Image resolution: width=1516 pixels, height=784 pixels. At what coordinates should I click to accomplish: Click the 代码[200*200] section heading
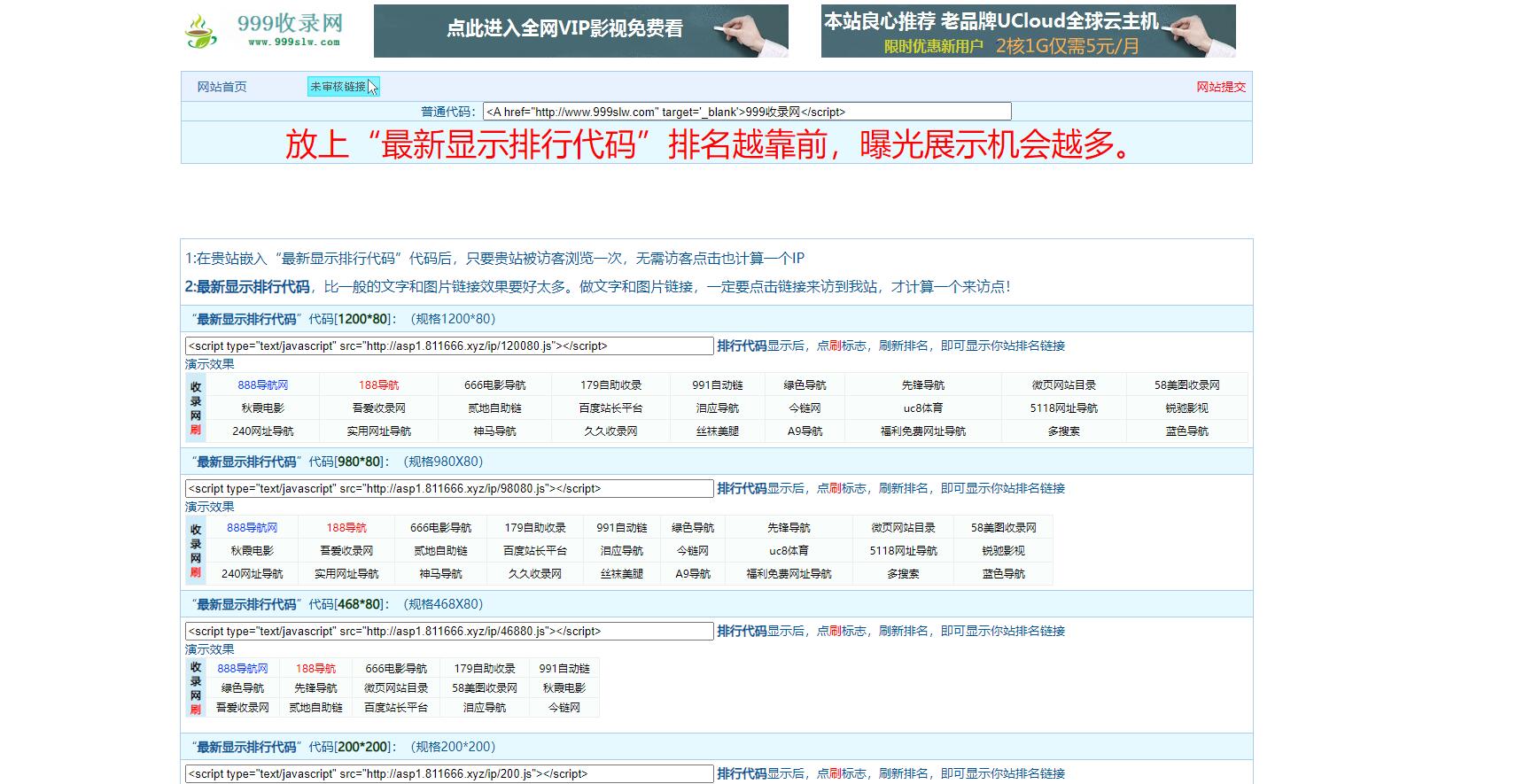[343, 747]
